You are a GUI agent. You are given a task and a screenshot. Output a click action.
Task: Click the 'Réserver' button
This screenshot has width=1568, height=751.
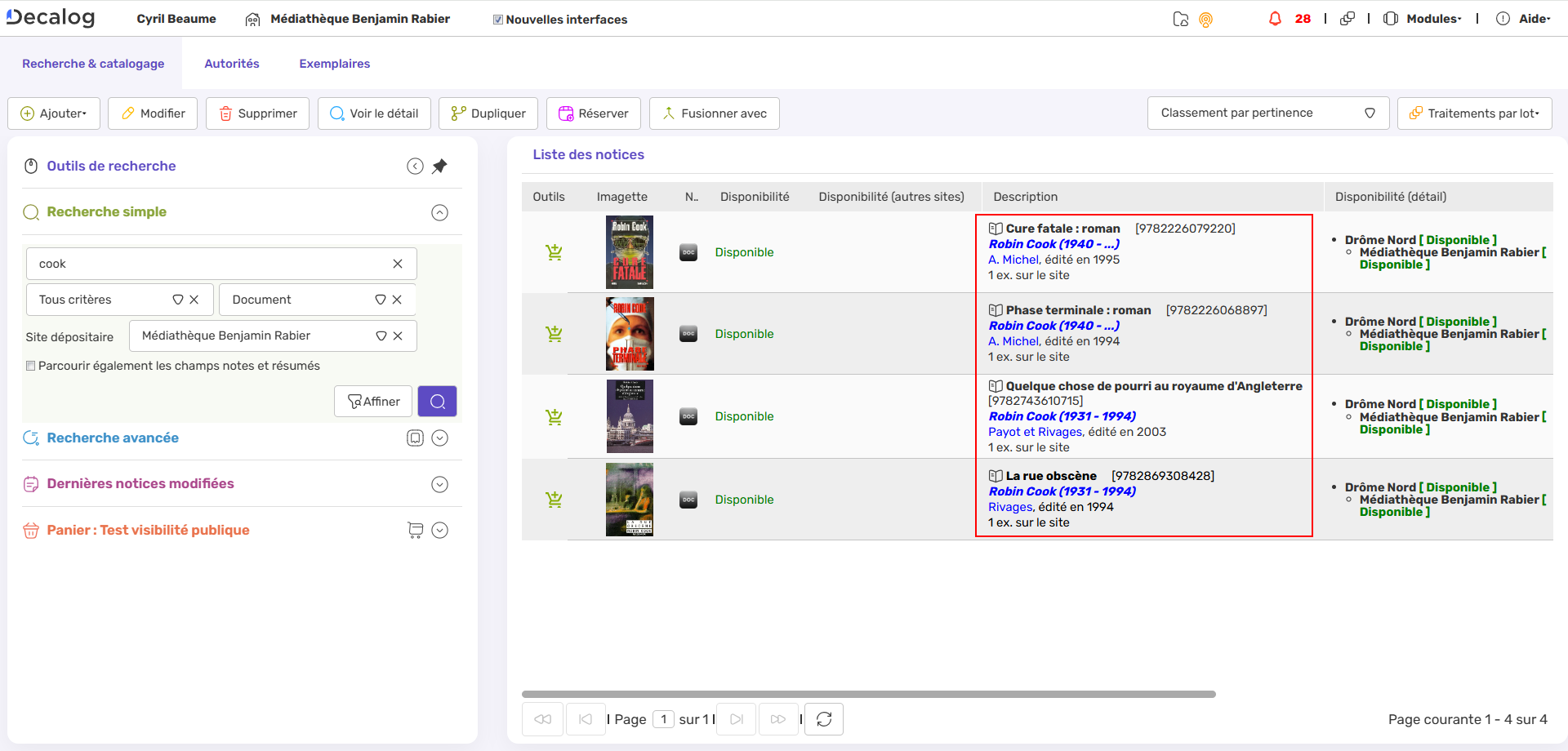[x=593, y=113]
